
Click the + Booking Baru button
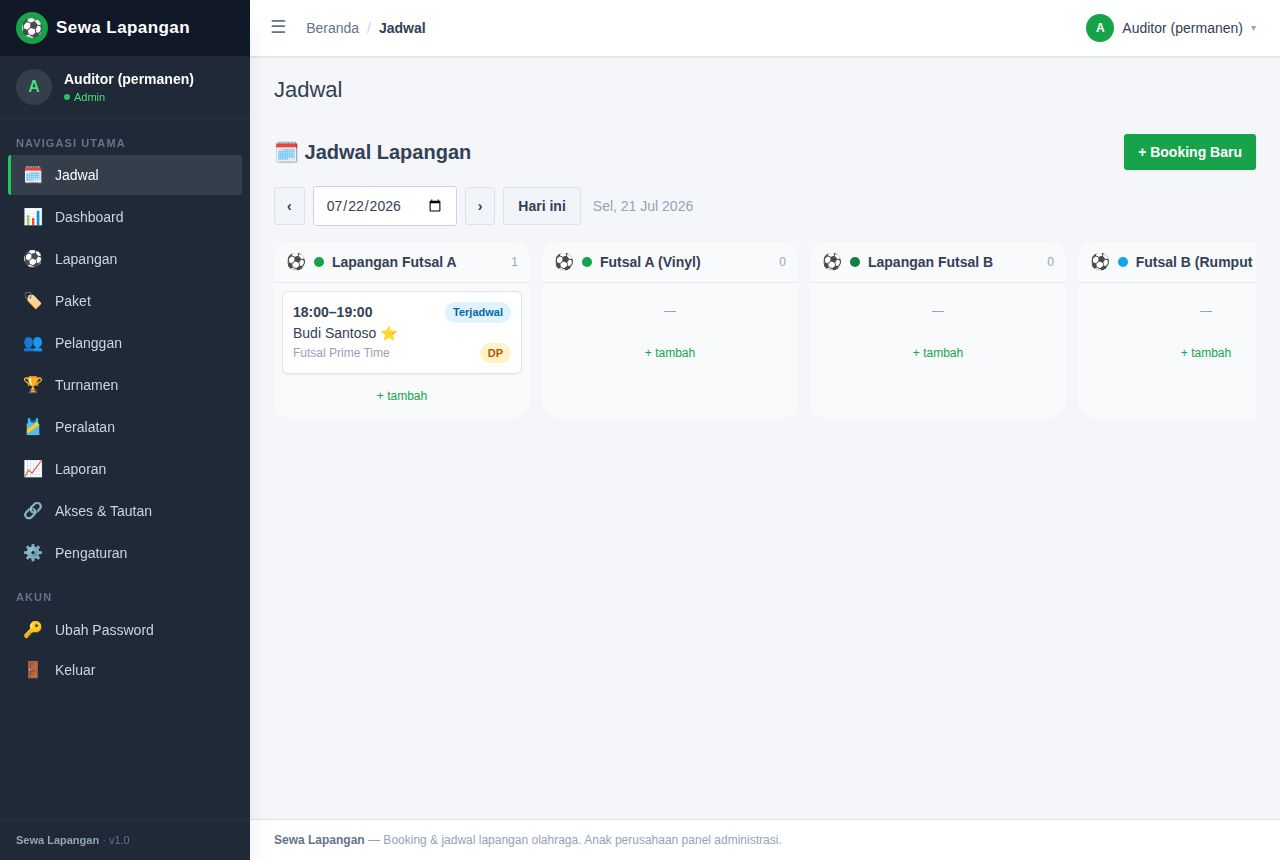click(x=1190, y=152)
